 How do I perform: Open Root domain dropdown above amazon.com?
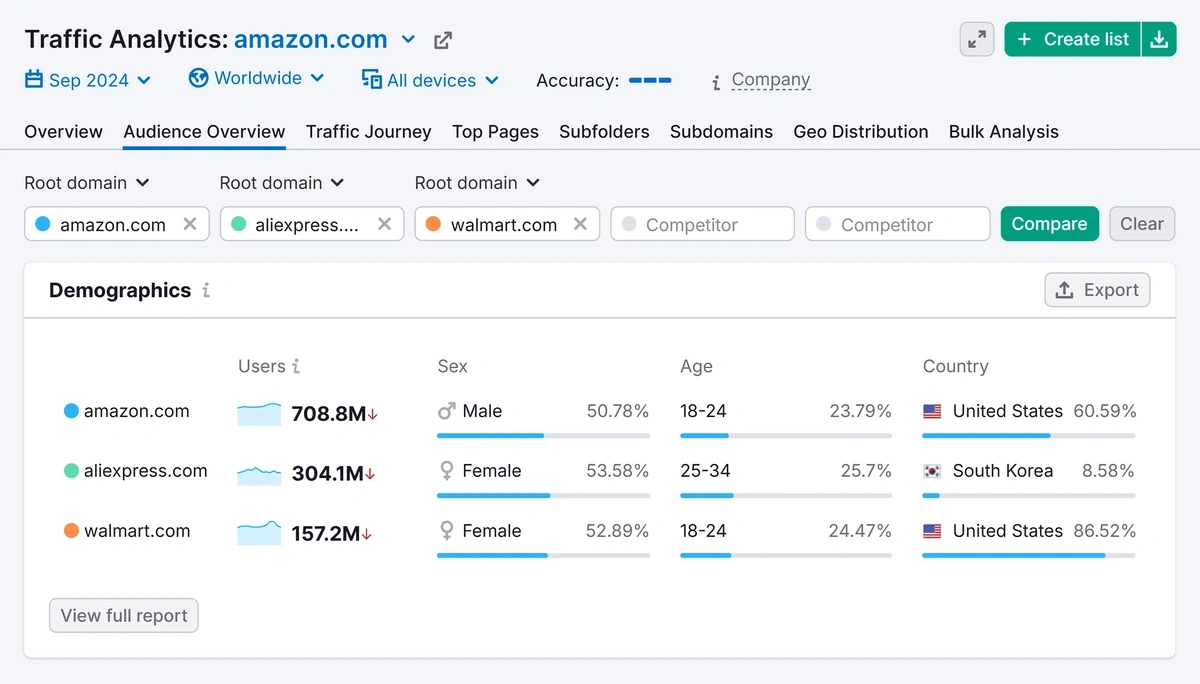tap(87, 183)
